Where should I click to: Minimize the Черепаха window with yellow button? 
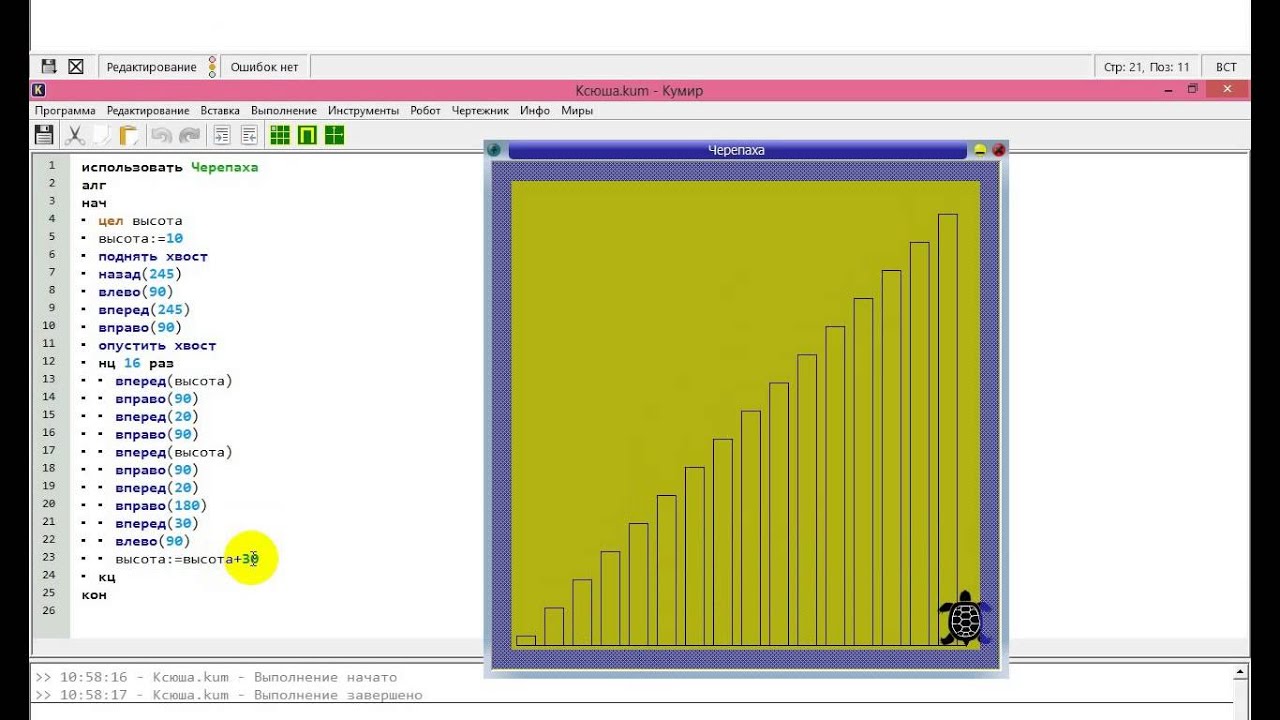tap(980, 150)
